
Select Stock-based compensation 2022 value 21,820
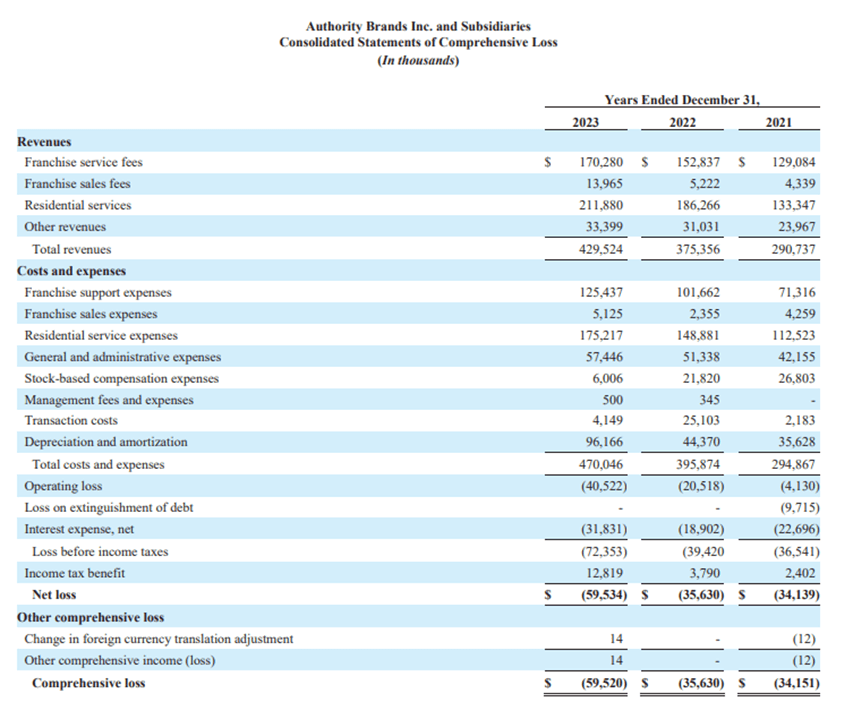click(x=701, y=379)
